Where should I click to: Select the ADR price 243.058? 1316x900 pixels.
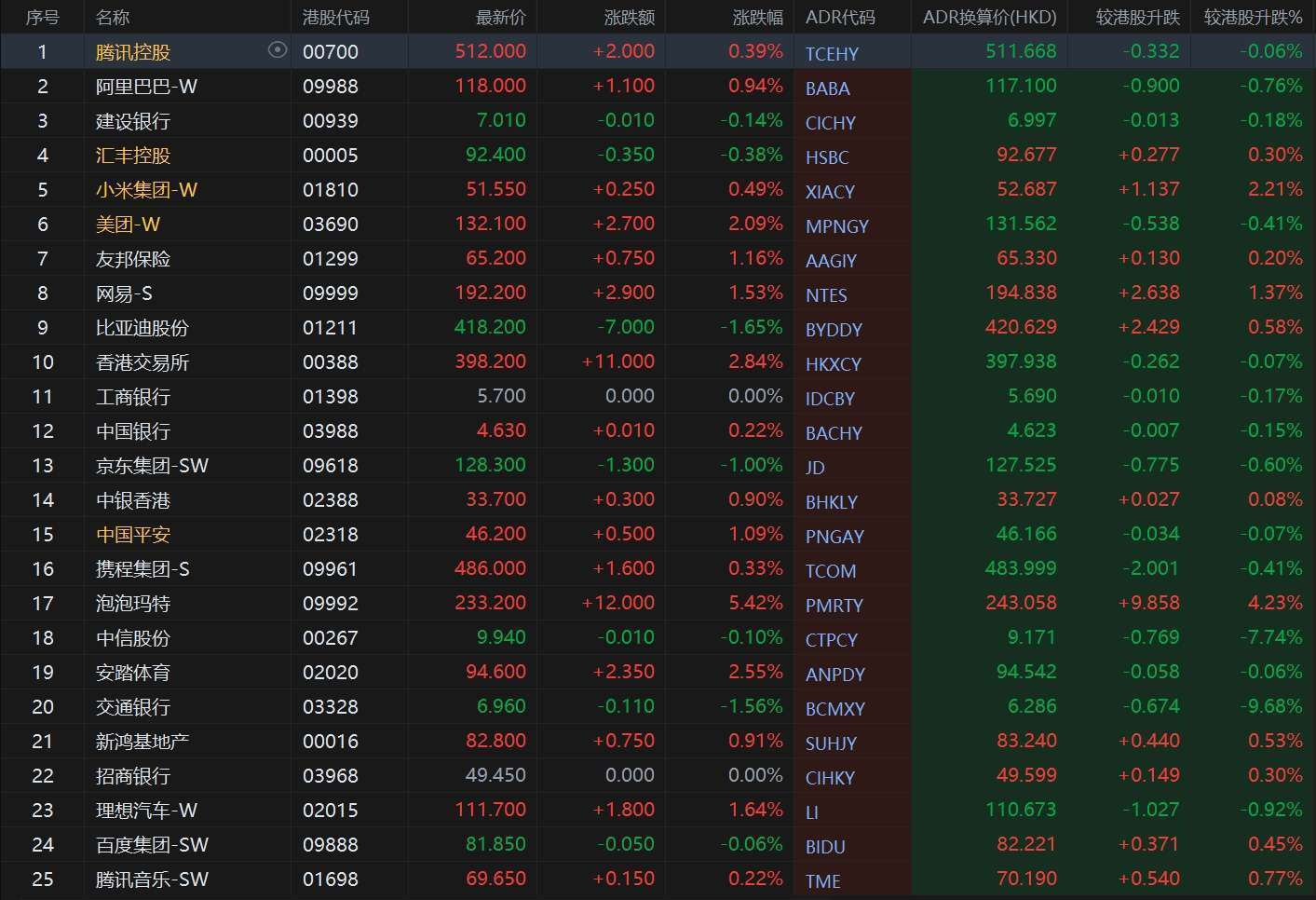[1021, 603]
